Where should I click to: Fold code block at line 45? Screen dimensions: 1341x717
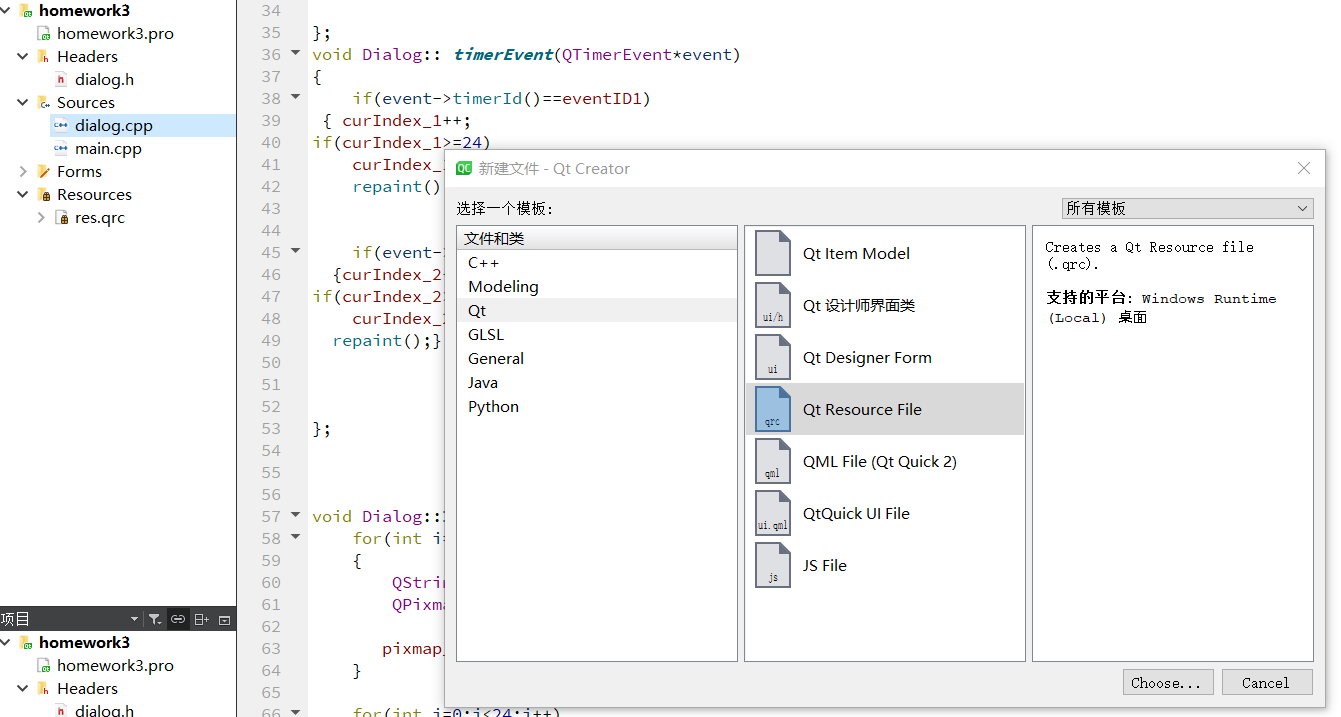pos(295,251)
